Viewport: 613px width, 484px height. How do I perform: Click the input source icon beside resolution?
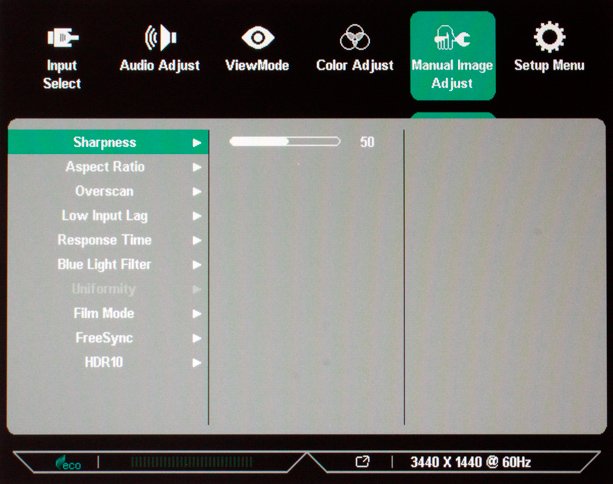coord(362,462)
